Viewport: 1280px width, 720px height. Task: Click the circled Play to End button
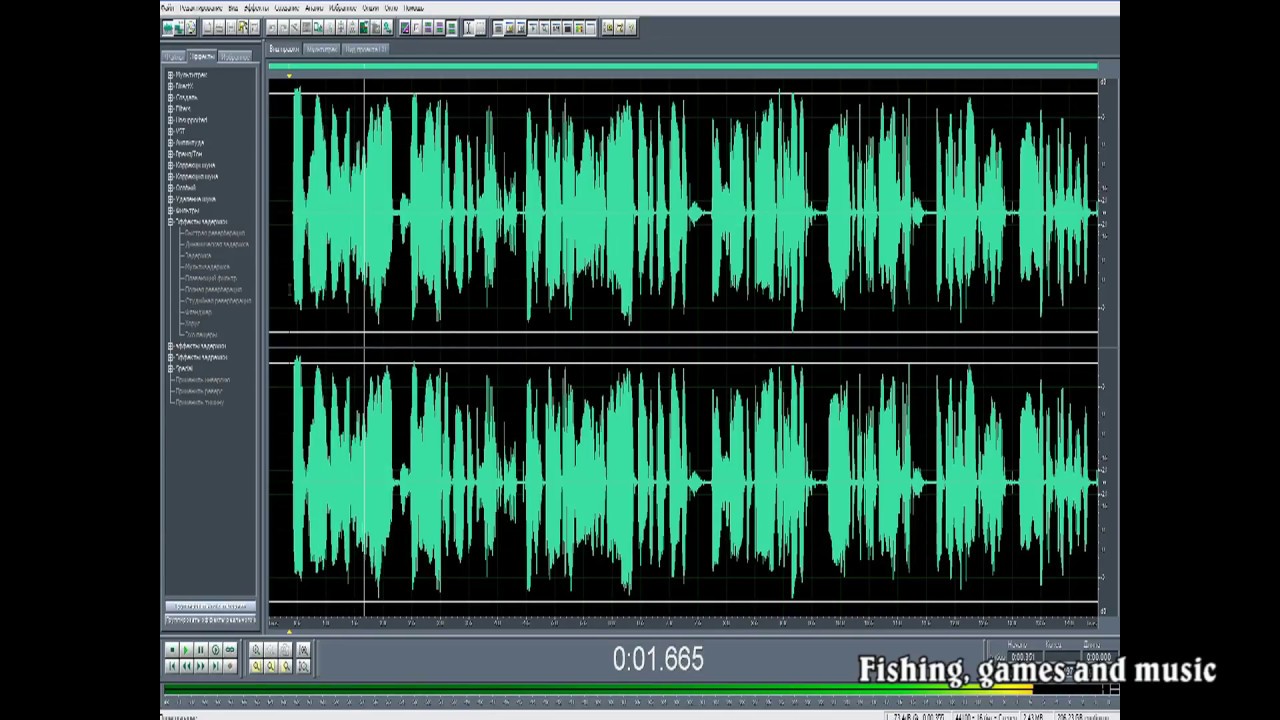[x=215, y=650]
